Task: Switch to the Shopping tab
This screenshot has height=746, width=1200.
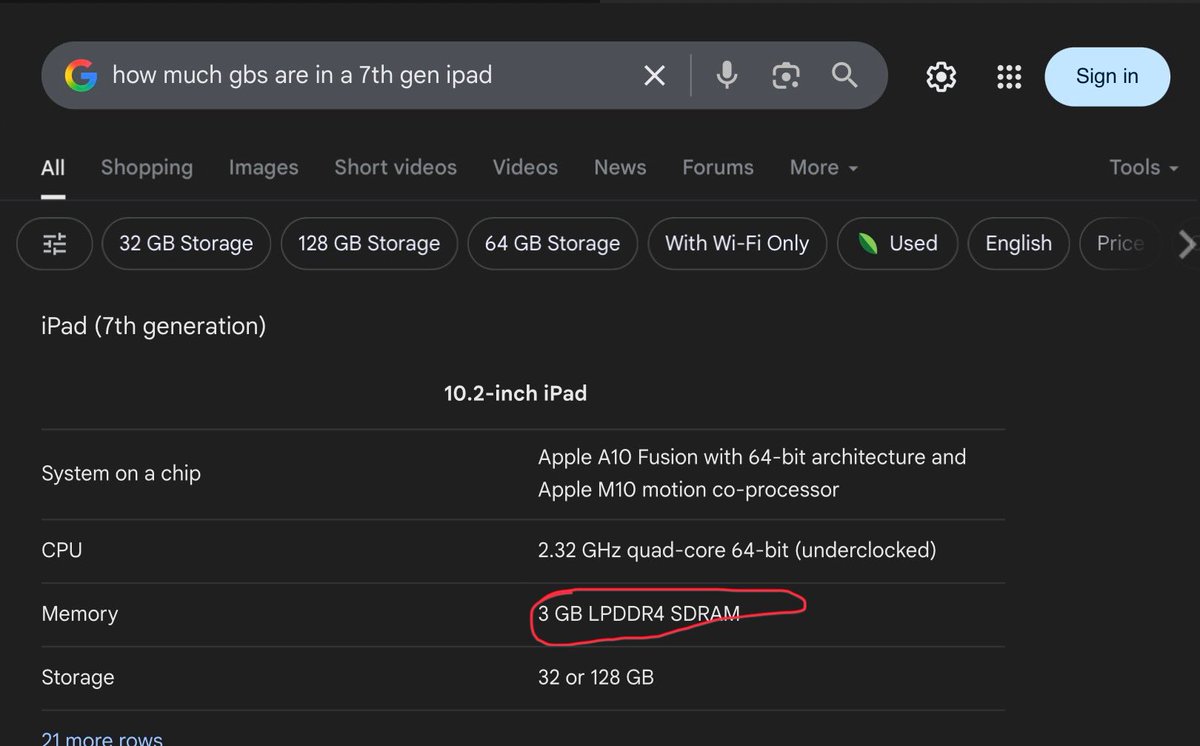Action: pos(147,168)
